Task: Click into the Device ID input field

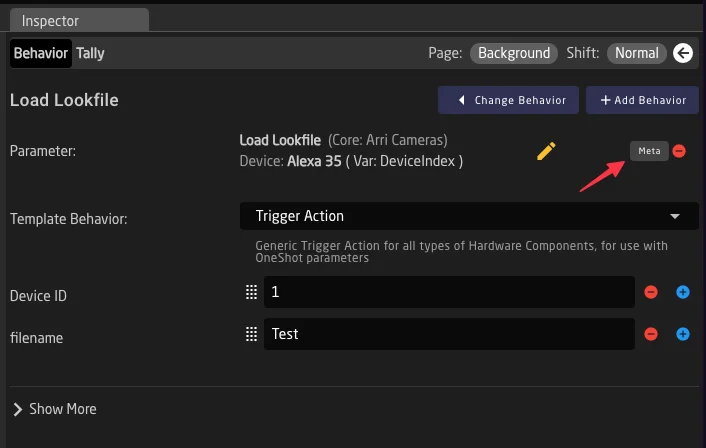Action: 449,292
